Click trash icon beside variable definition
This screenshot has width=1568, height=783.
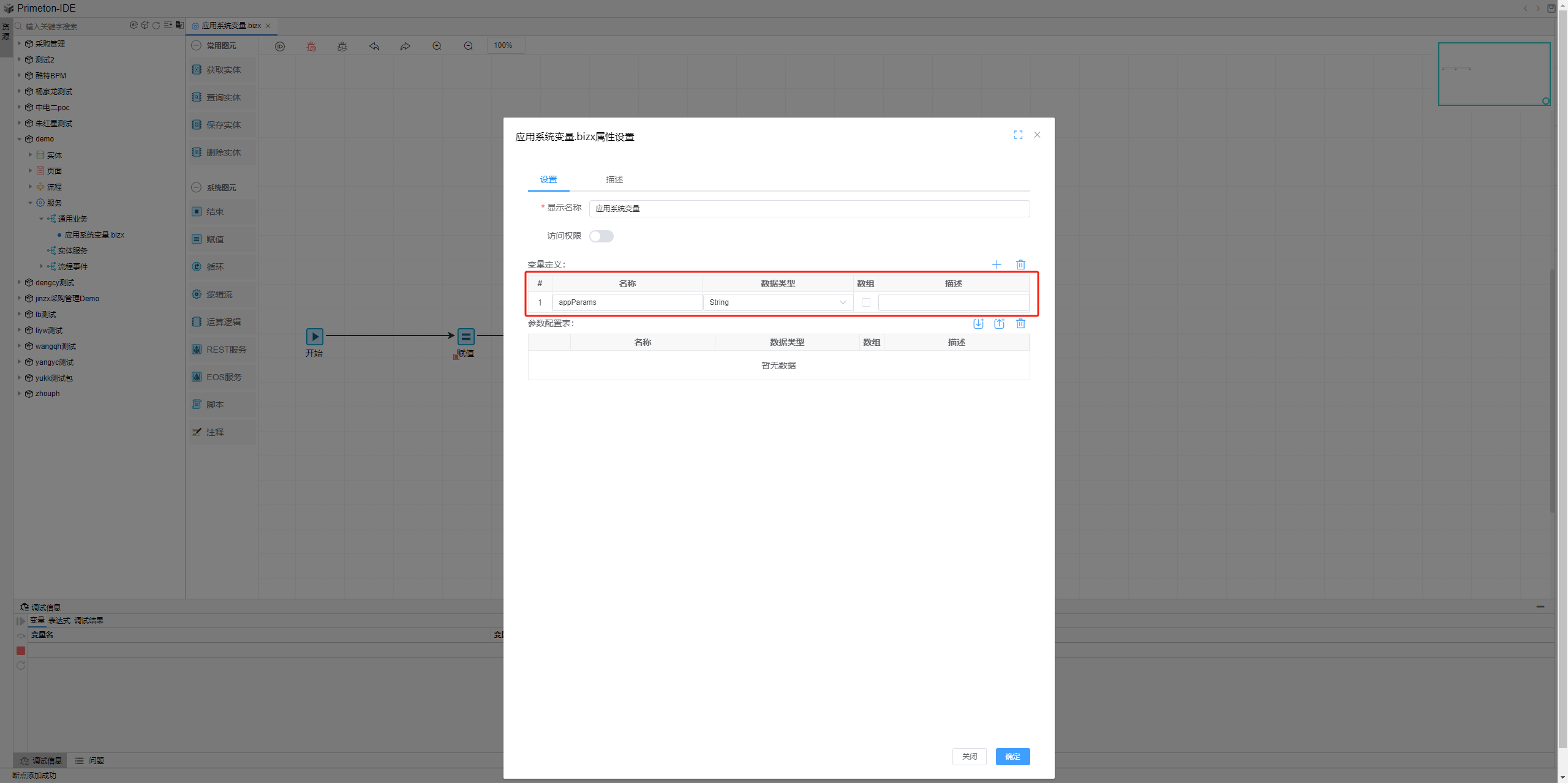pos(1020,264)
